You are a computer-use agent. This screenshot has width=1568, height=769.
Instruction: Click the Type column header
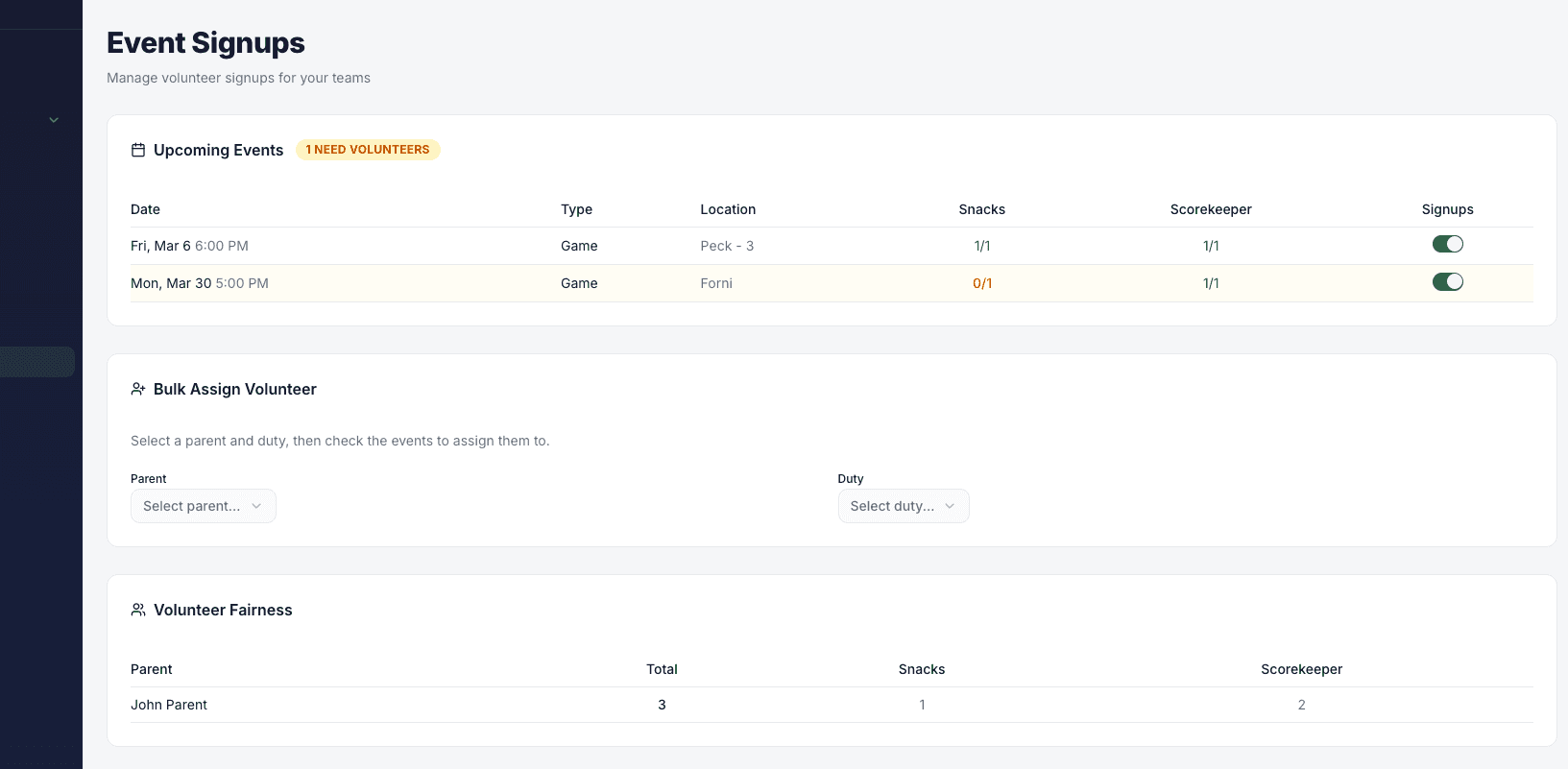[x=576, y=209]
